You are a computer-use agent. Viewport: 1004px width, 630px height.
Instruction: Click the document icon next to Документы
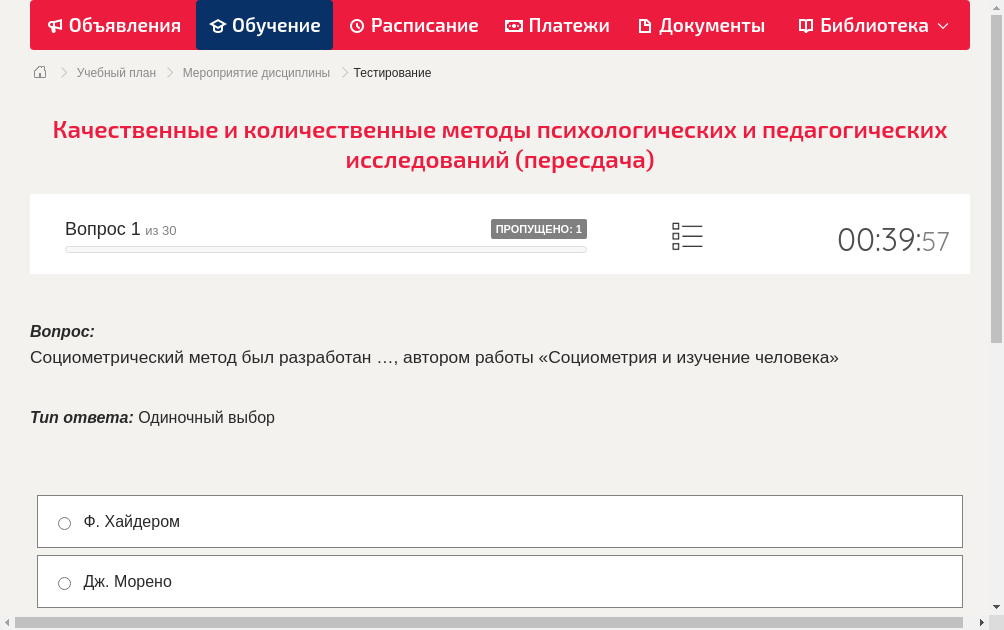(646, 25)
